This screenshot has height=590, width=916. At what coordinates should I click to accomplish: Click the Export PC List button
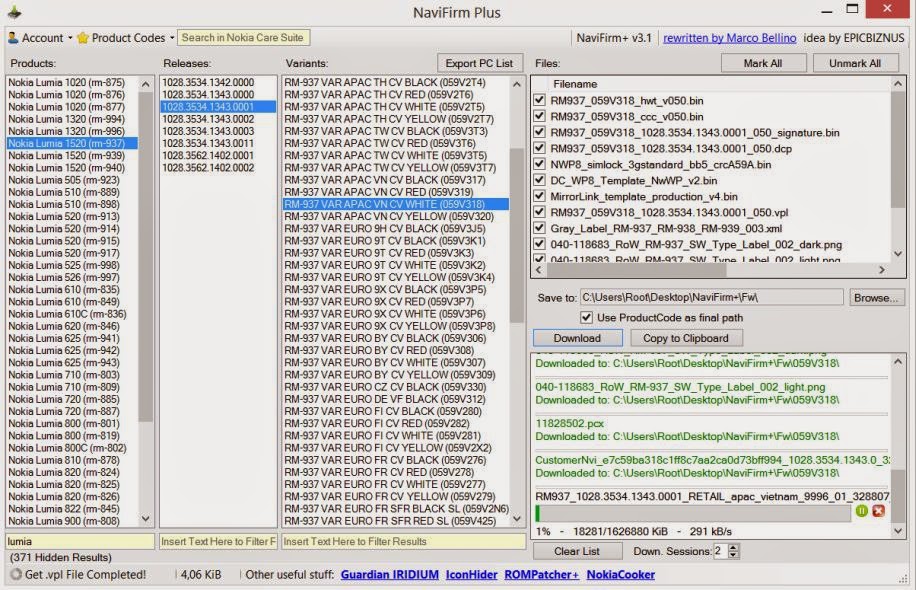(x=479, y=63)
